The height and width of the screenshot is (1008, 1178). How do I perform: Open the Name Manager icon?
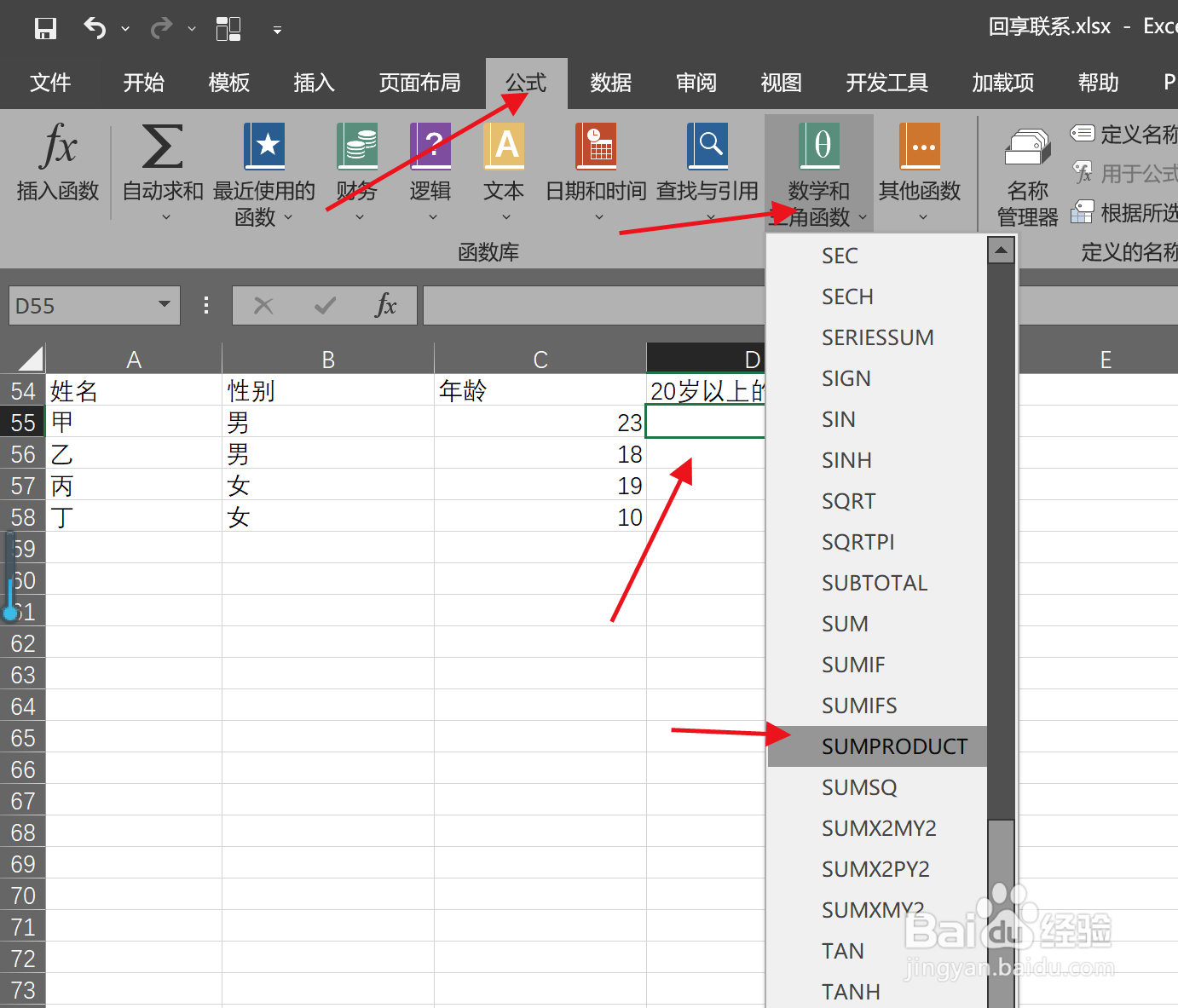click(1028, 147)
